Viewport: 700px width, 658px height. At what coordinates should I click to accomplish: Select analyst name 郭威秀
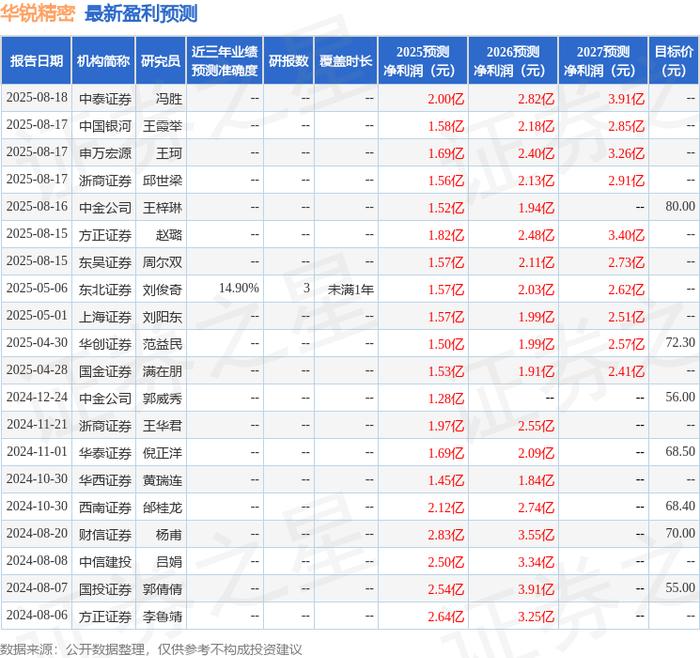162,398
